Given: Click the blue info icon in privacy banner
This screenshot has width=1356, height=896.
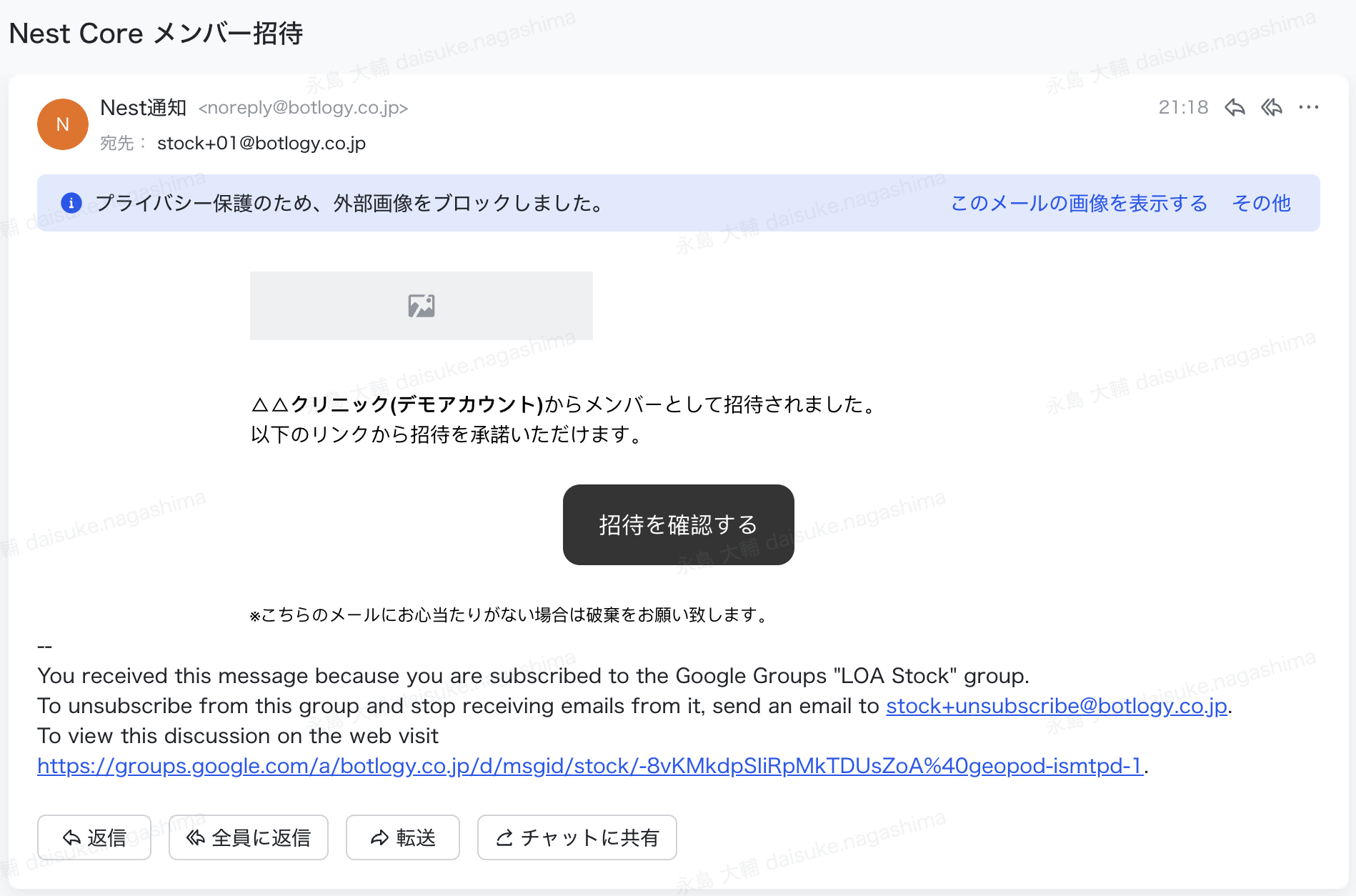Looking at the screenshot, I should click(x=71, y=203).
